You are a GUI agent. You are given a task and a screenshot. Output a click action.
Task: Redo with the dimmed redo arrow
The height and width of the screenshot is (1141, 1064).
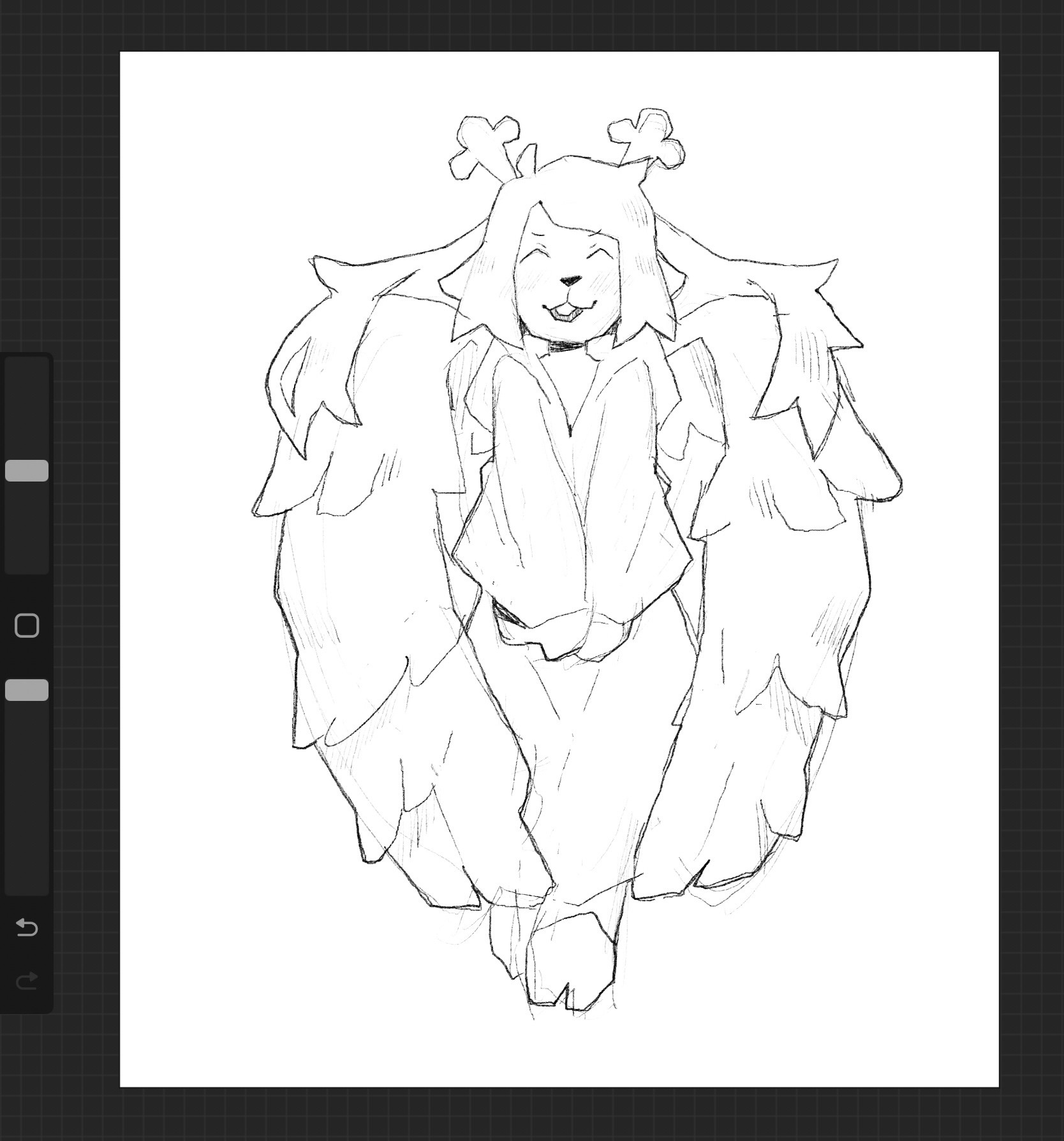point(27,980)
